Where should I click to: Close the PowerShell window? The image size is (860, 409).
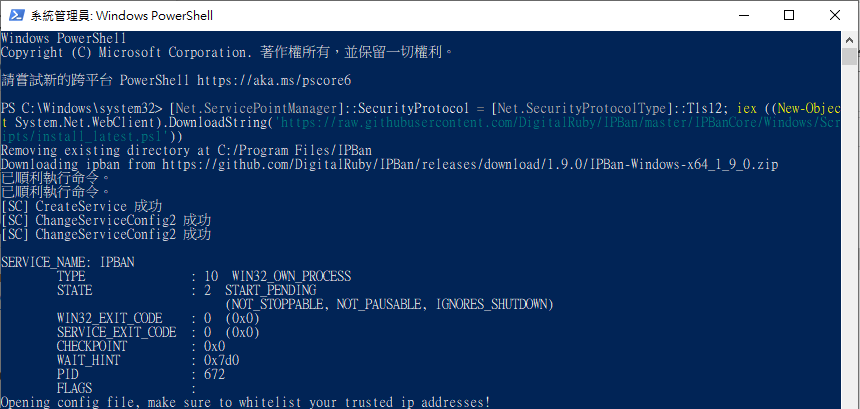pos(835,15)
